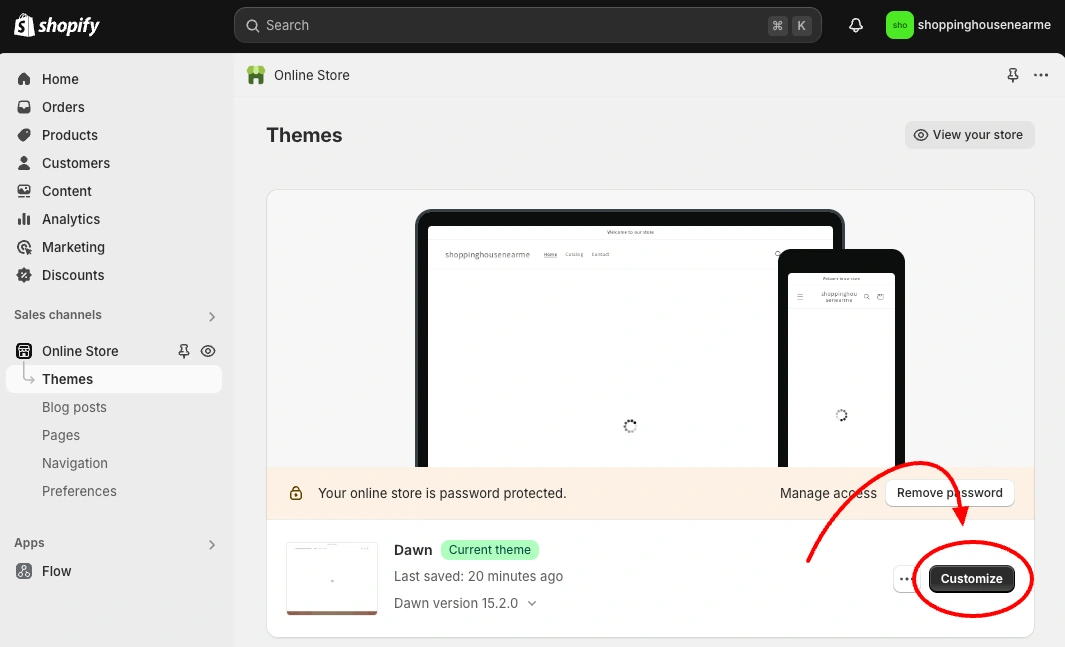Focus the Search input field

coord(528,25)
